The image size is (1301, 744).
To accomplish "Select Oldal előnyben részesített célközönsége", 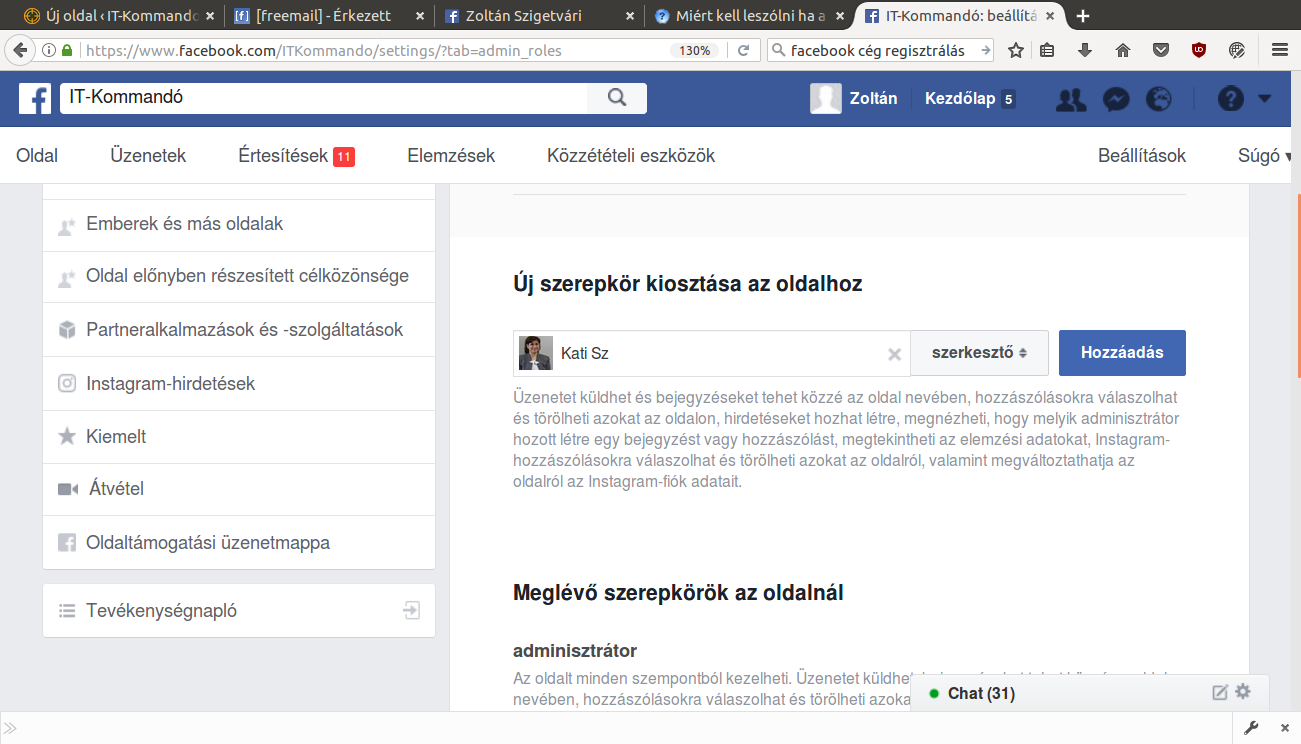I will click(239, 277).
